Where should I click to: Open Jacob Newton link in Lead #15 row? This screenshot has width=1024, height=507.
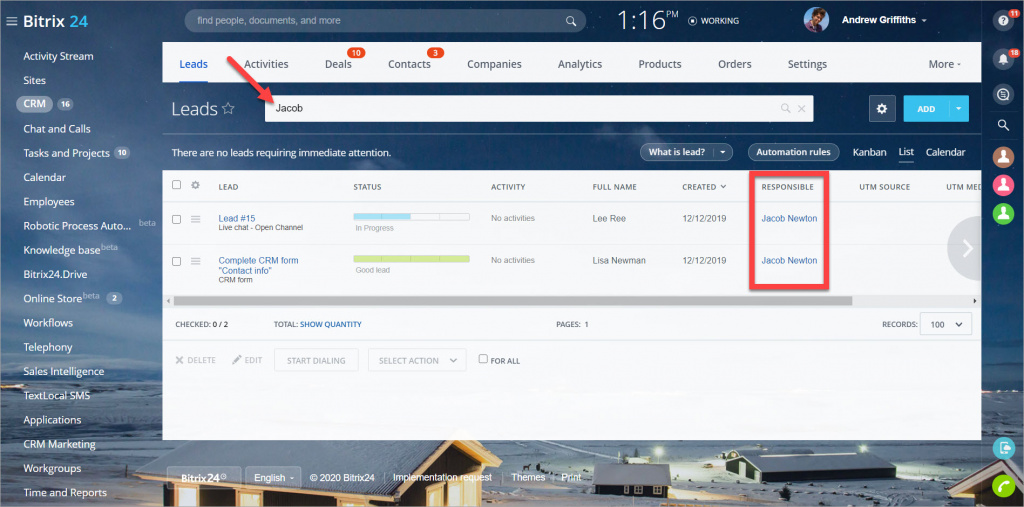pos(789,218)
